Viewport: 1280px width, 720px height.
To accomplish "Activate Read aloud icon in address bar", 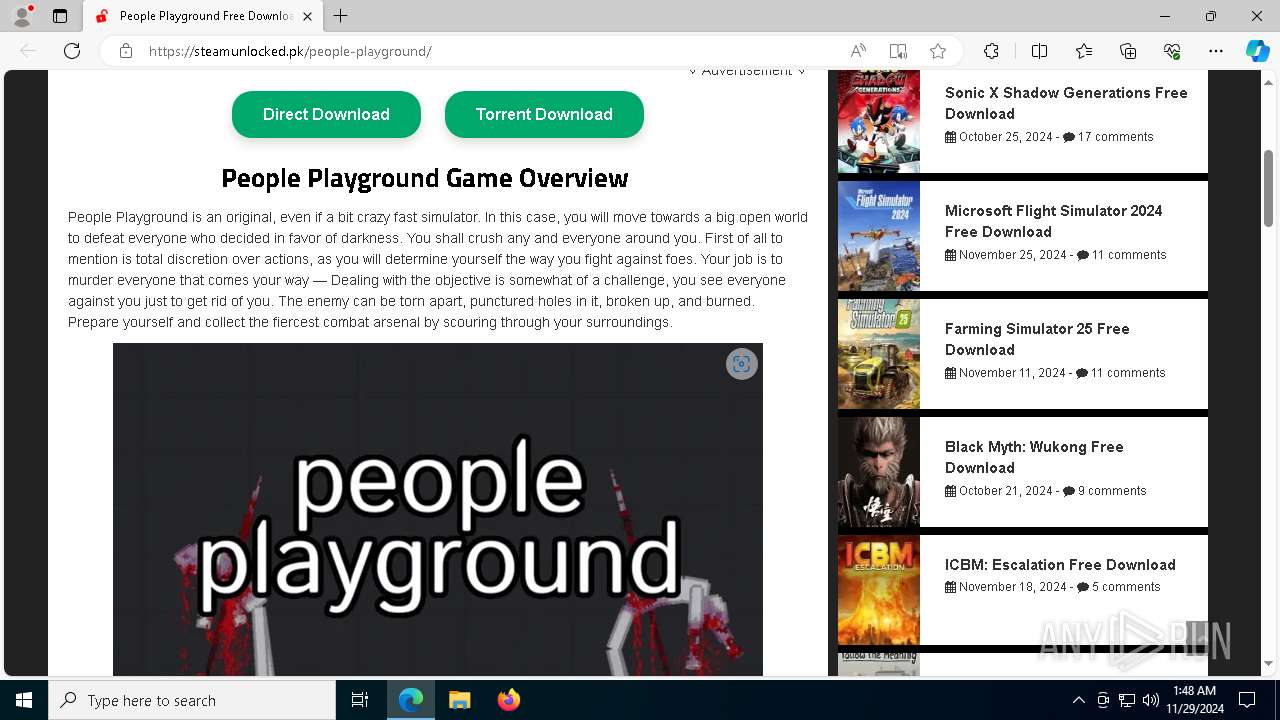I will coord(858,51).
